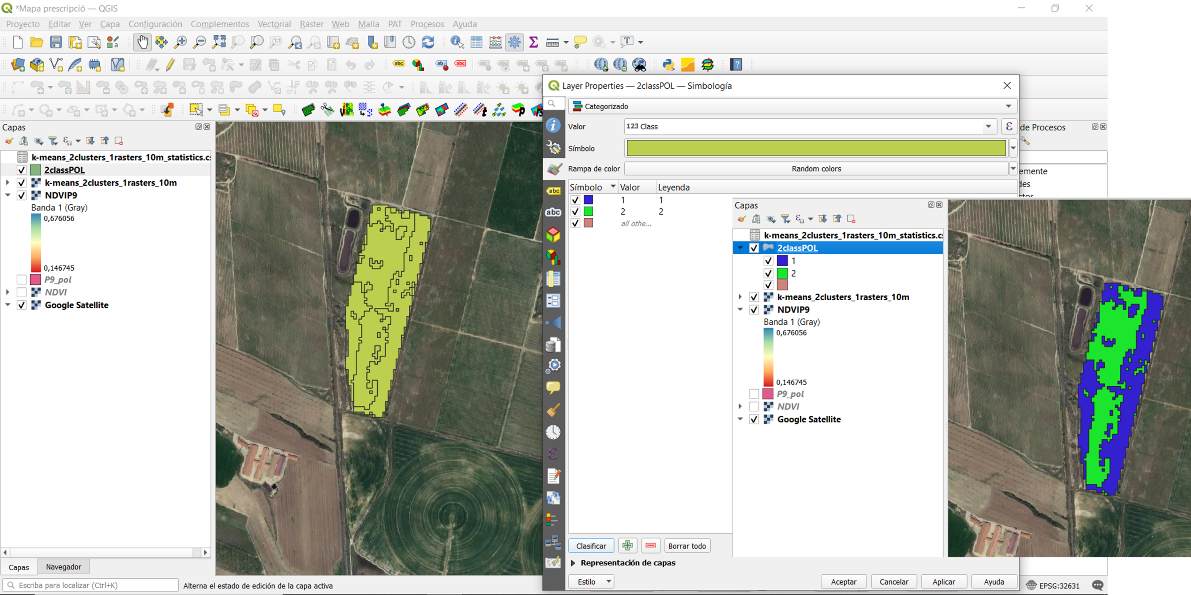Click Aplicar in Layer Properties
1191x595 pixels.
tap(943, 581)
